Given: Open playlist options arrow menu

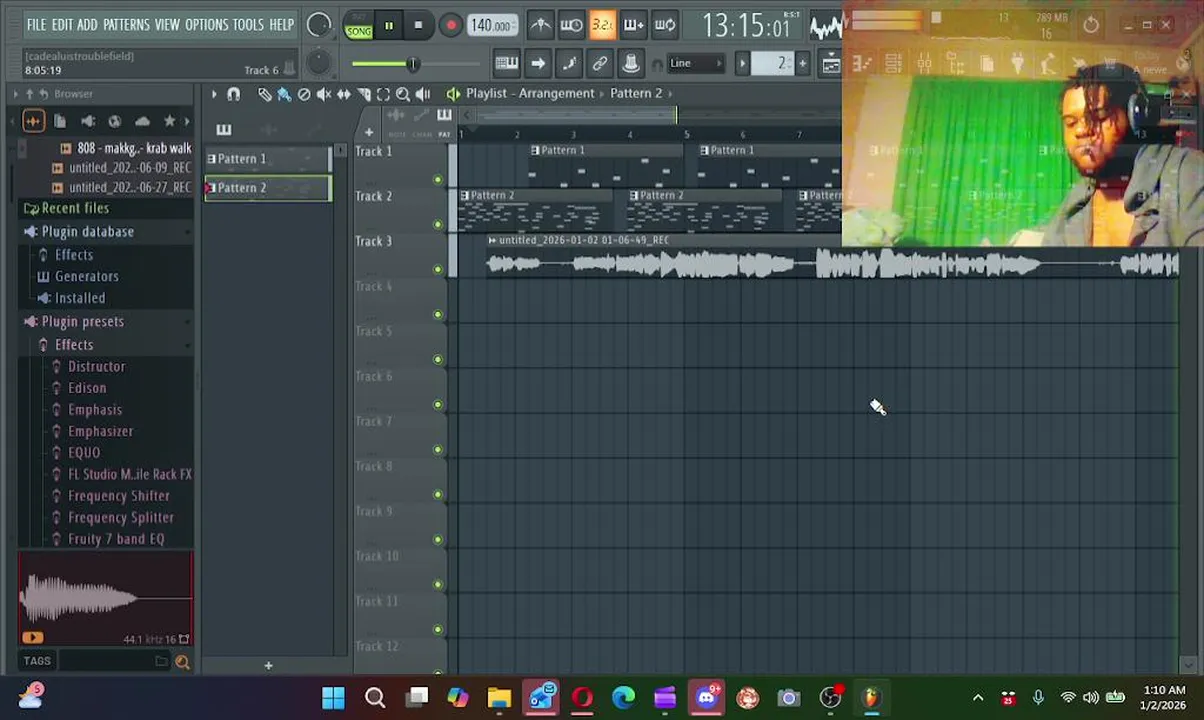Looking at the screenshot, I should click(213, 94).
